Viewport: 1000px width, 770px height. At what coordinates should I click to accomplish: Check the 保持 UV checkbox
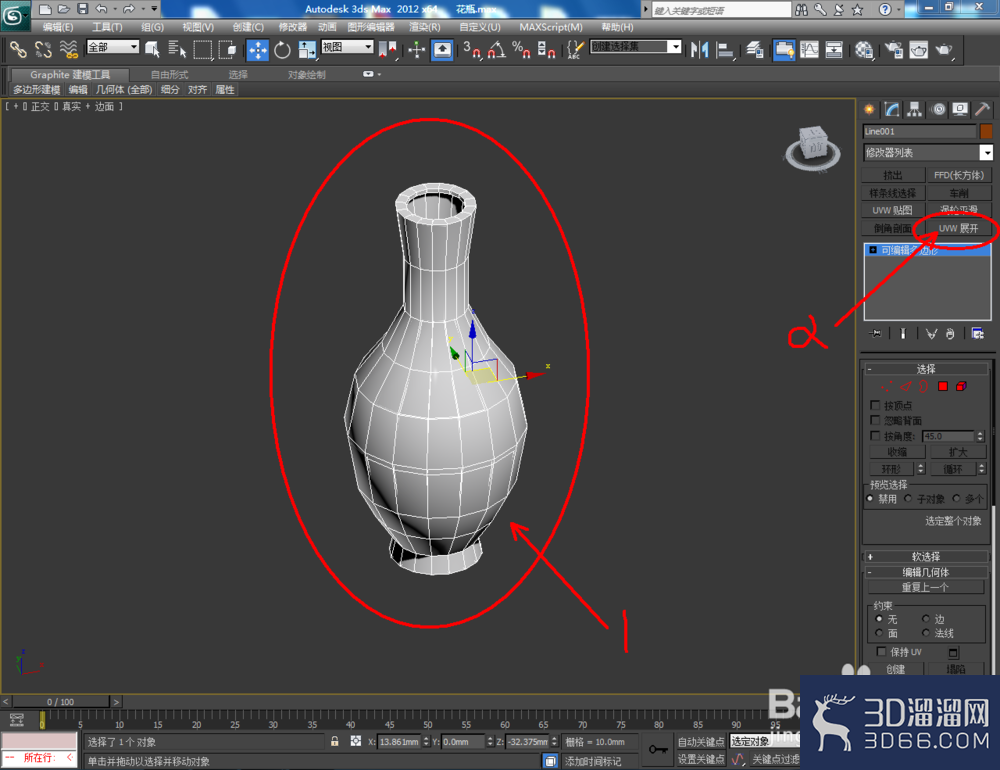coord(881,651)
